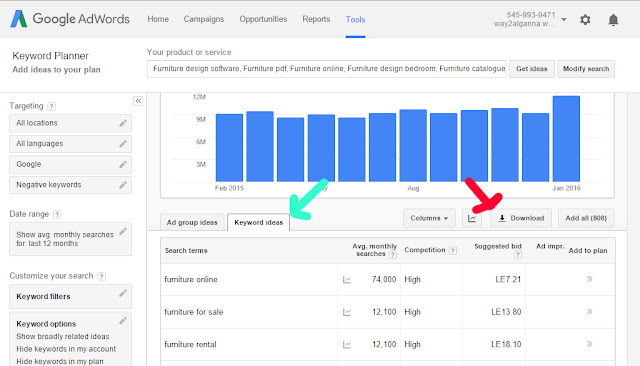Viewport: 640px width, 366px height.
Task: Click the product or service field
Action: coord(327,69)
